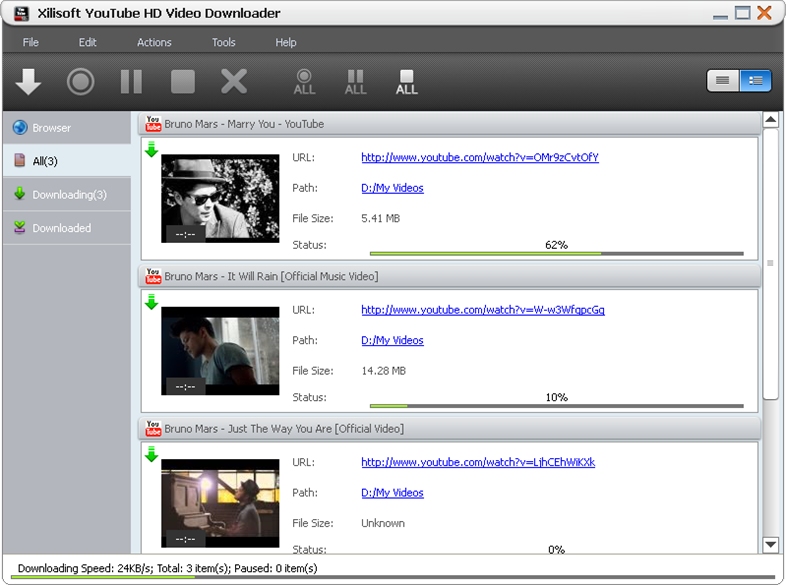Open the It Will Rain YouTube URL link
The height and width of the screenshot is (585, 786).
click(x=483, y=310)
